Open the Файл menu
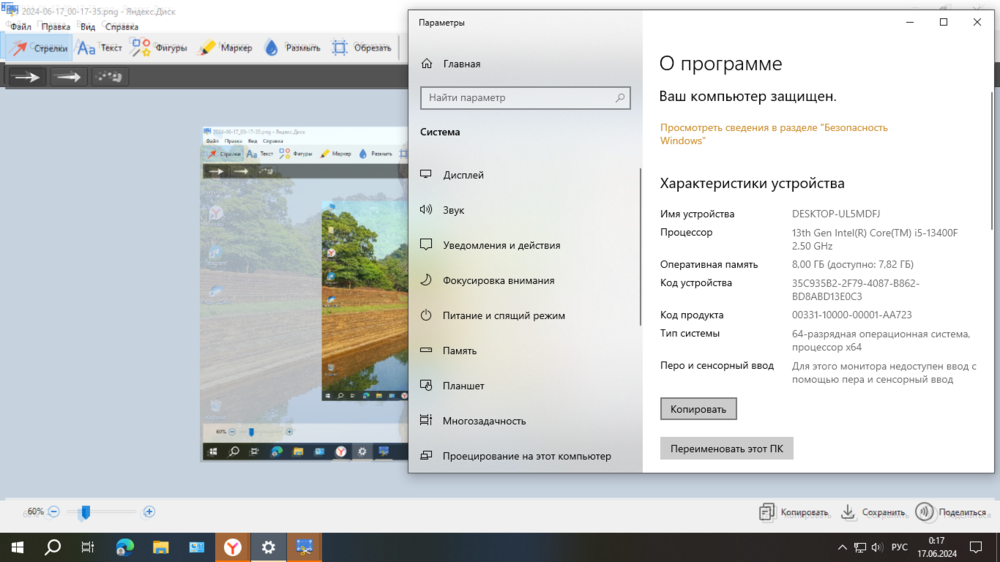Viewport: 1000px width, 562px height. pos(20,27)
